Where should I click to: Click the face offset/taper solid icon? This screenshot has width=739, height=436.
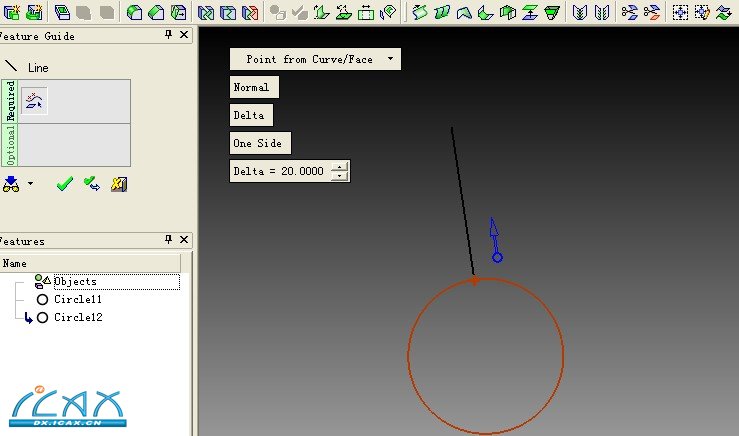pyautogui.click(x=179, y=12)
